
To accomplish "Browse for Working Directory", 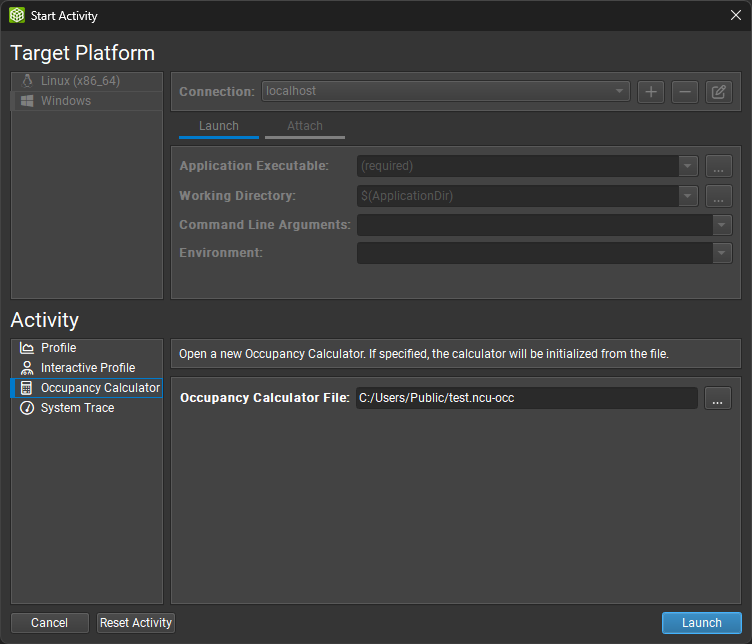I will [x=718, y=196].
